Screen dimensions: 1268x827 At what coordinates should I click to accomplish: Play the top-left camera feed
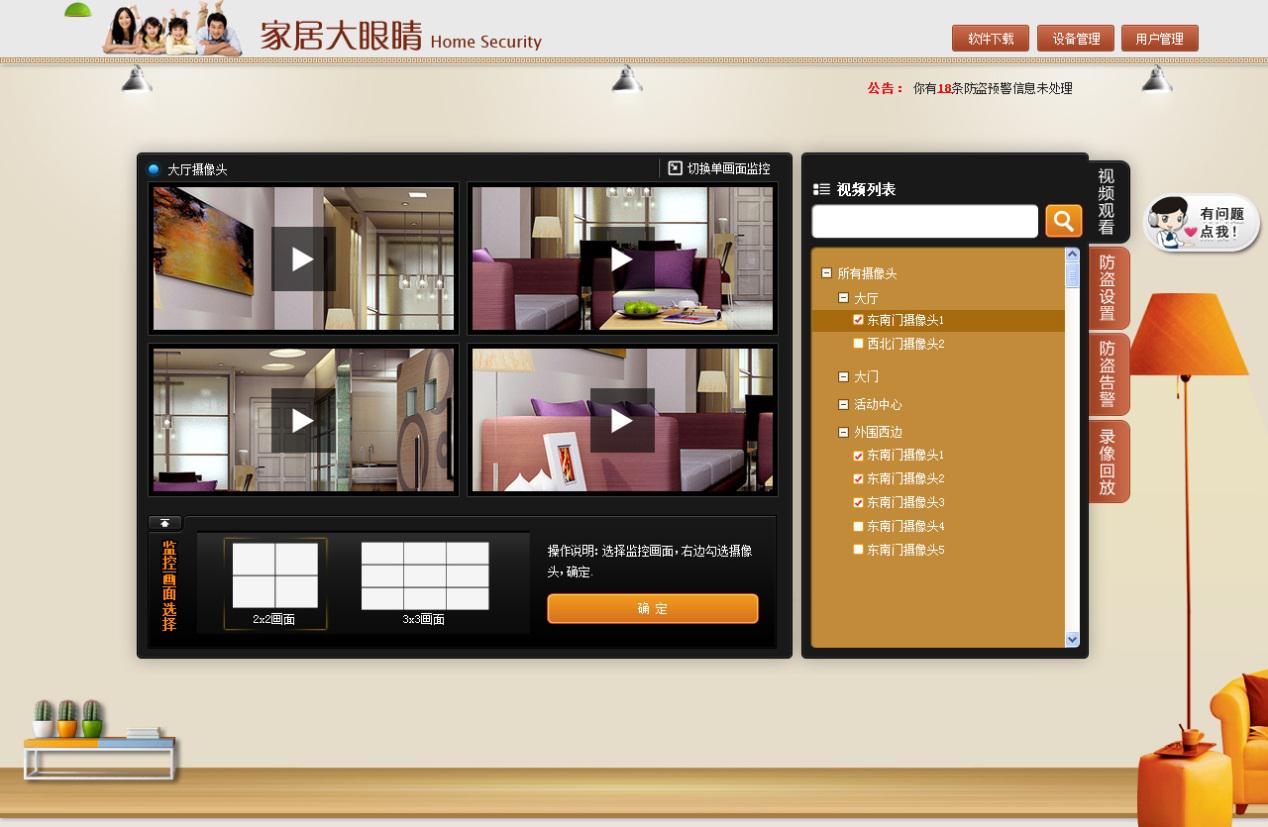303,259
